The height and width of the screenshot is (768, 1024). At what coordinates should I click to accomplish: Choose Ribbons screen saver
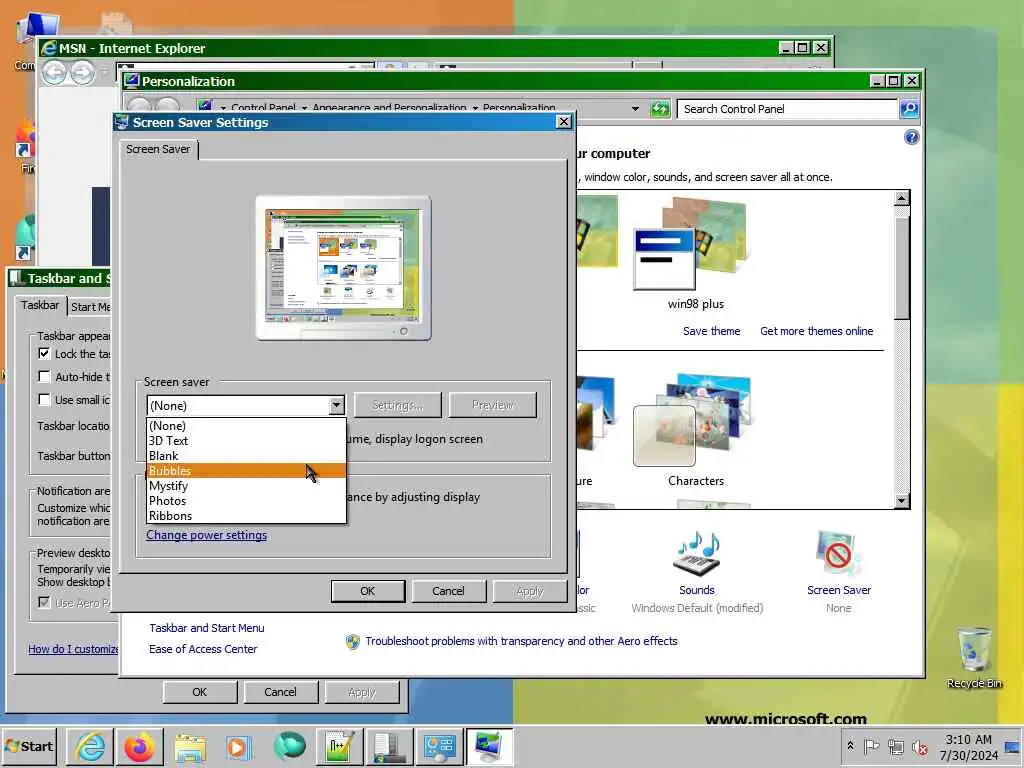point(246,516)
